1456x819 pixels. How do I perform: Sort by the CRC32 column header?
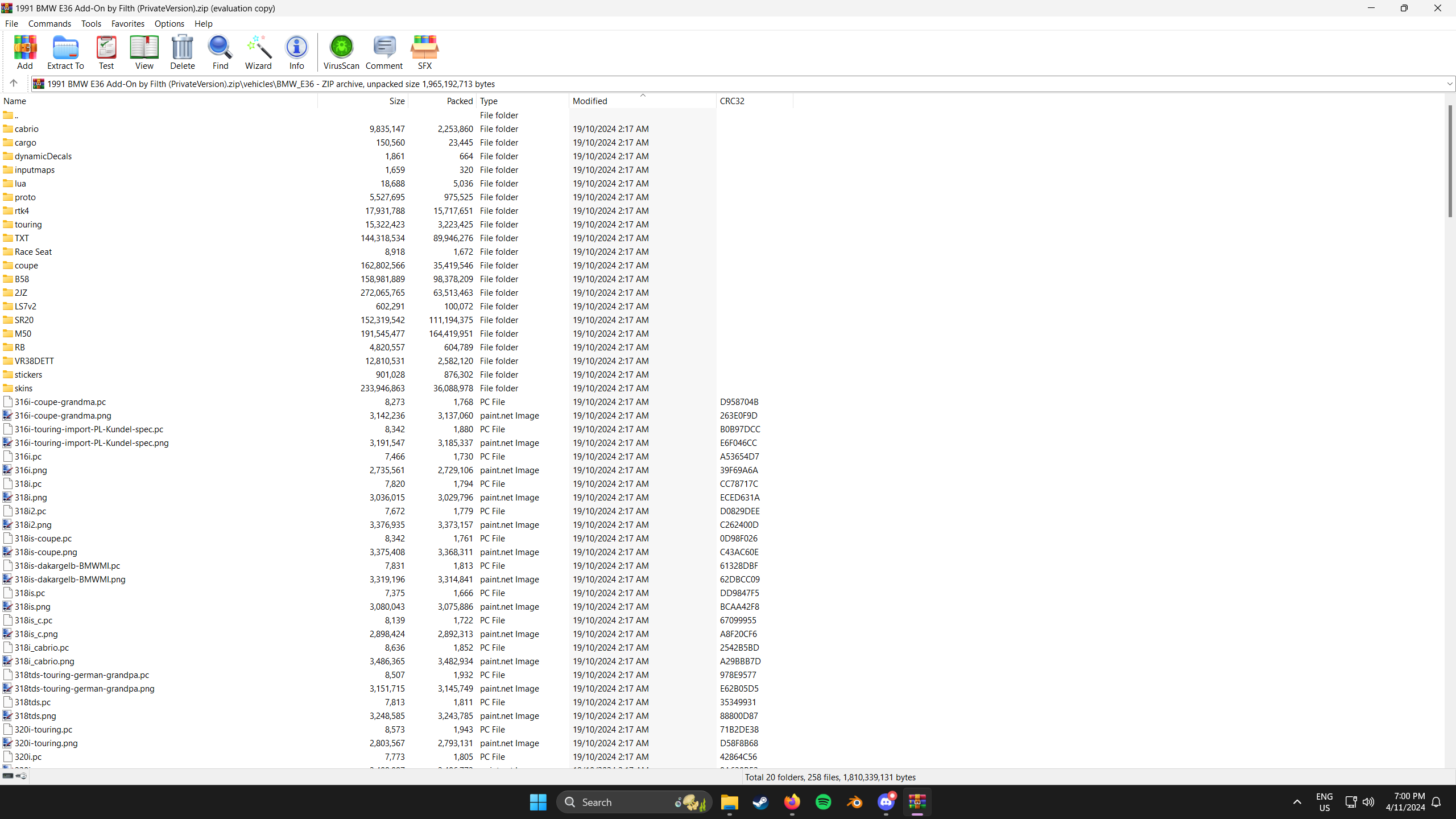pyautogui.click(x=755, y=101)
